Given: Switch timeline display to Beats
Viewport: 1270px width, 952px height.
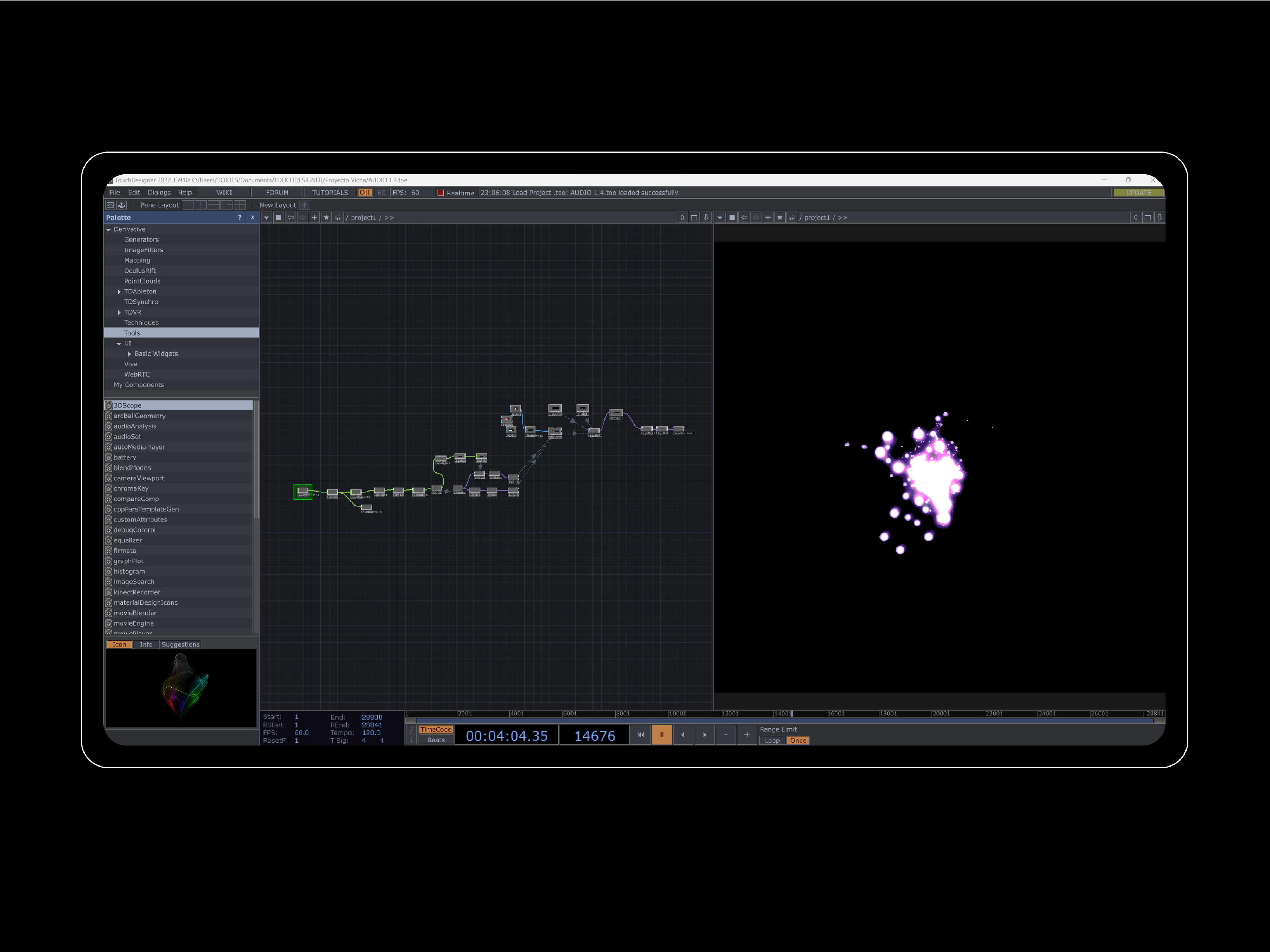Looking at the screenshot, I should coord(436,740).
